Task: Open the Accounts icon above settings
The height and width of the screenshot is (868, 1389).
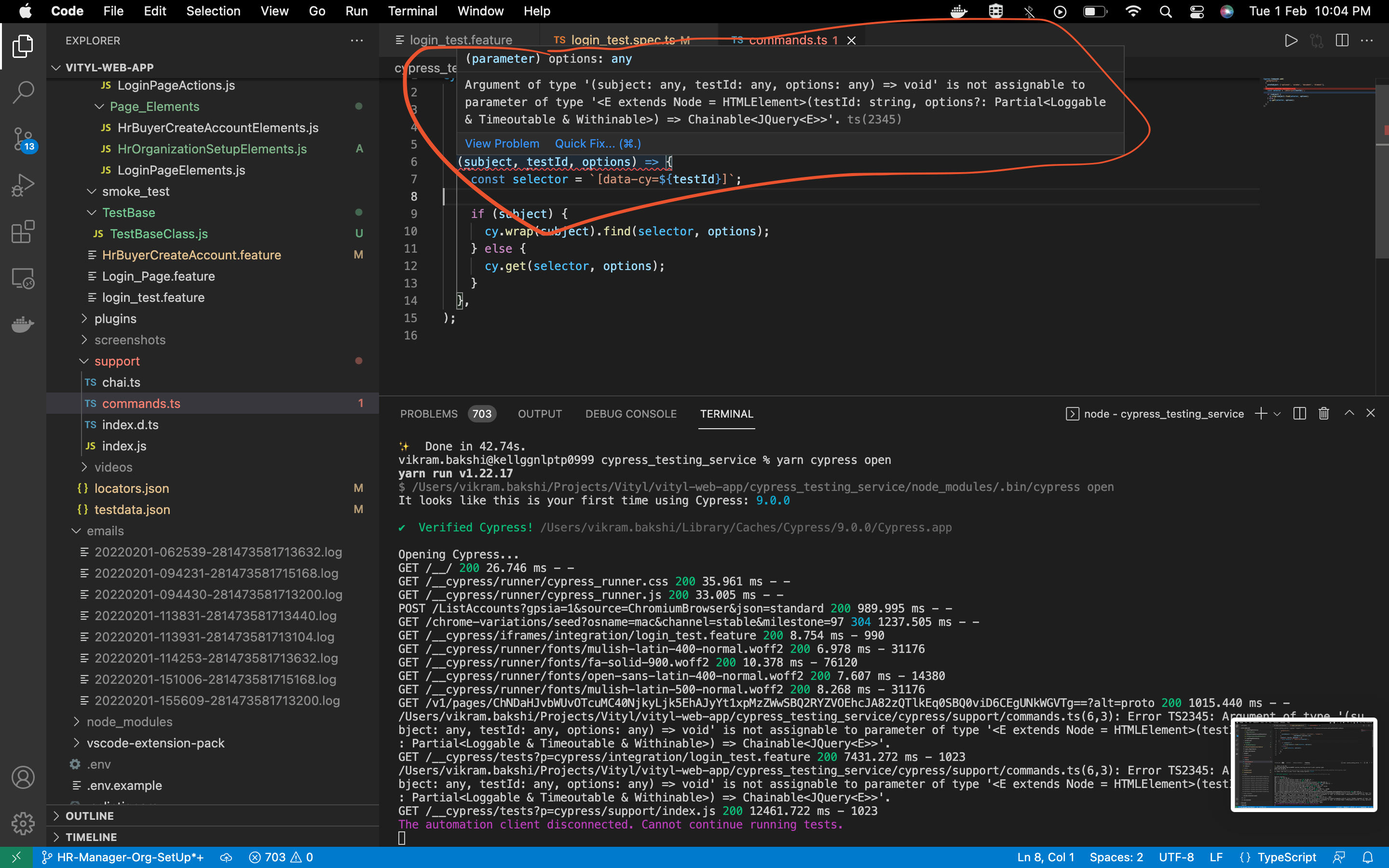Action: point(23,777)
